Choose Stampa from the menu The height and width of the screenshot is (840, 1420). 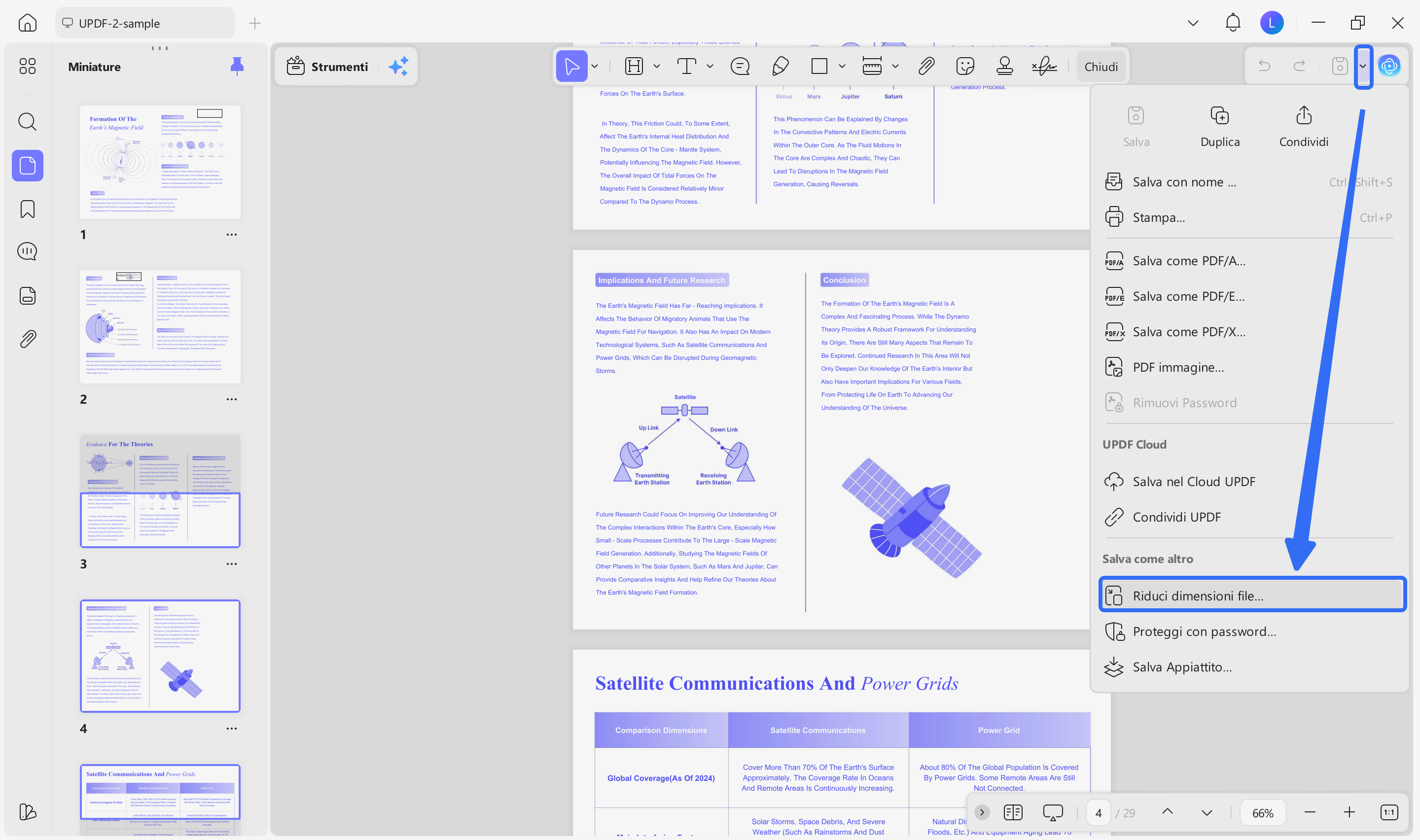pos(1248,218)
